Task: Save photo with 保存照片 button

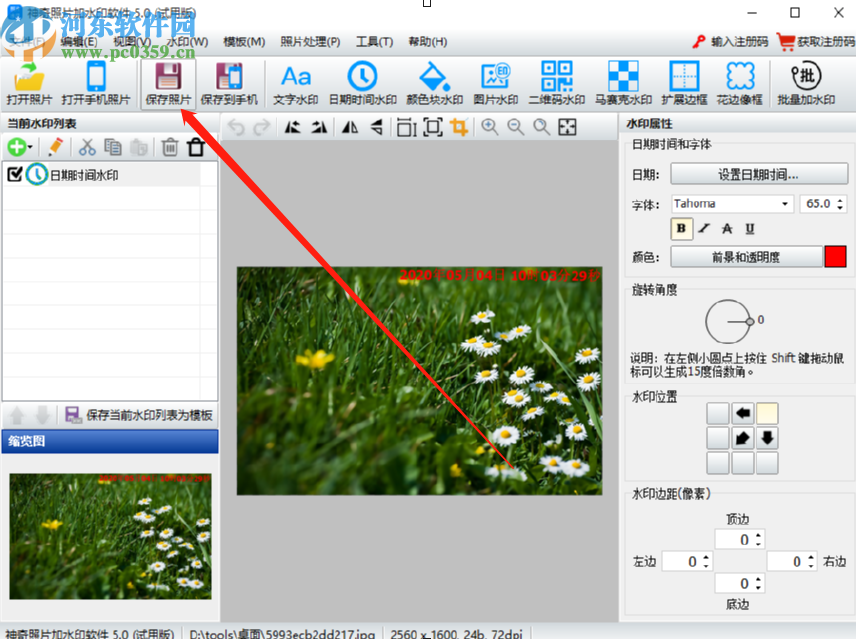Action: 168,83
